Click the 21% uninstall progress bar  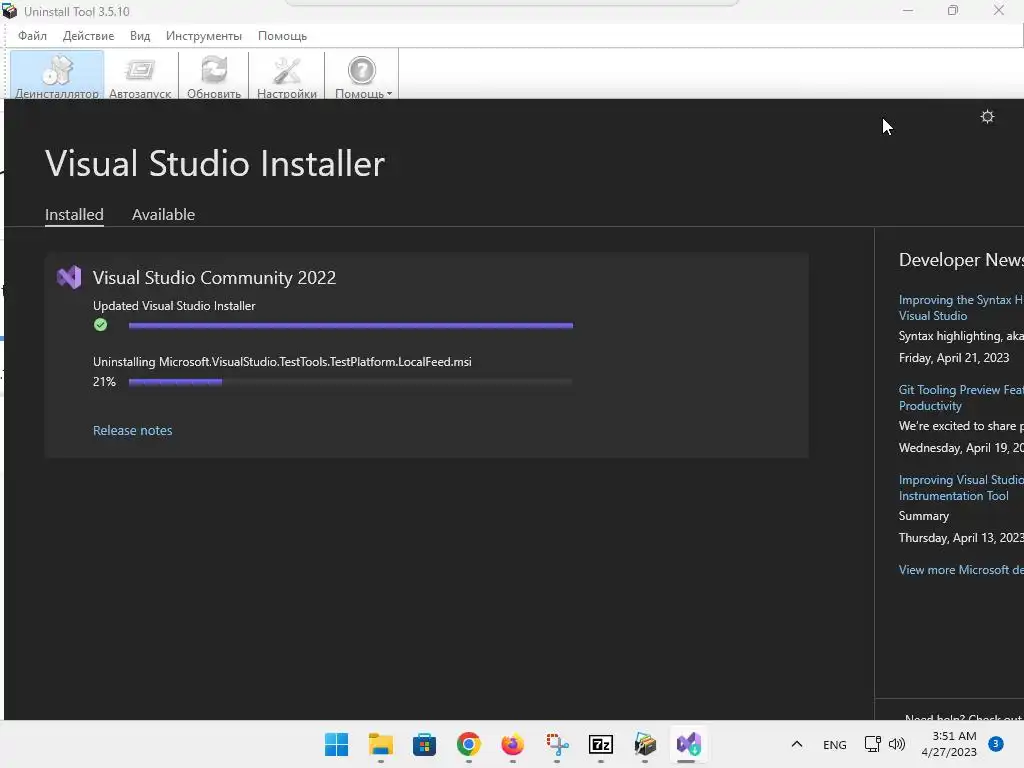click(351, 382)
